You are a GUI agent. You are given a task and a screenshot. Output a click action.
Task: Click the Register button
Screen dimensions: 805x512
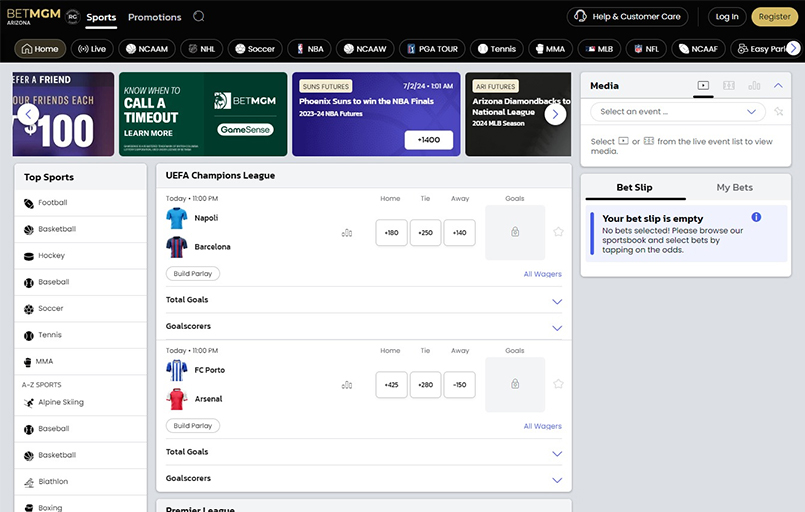coord(774,16)
